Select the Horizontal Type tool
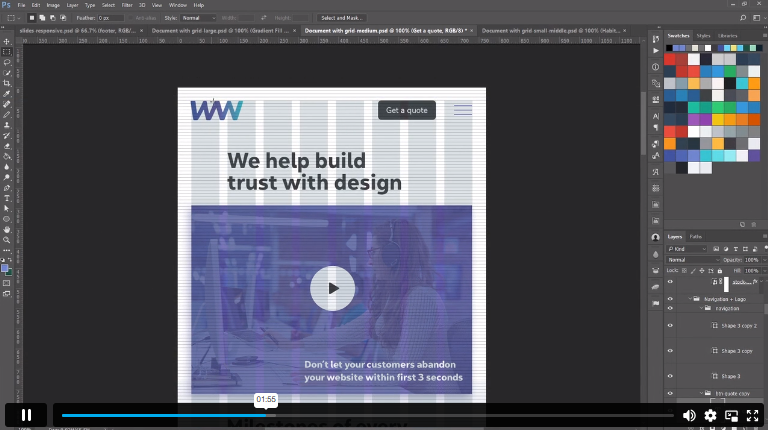Viewport: 768px width, 430px height. tap(7, 198)
